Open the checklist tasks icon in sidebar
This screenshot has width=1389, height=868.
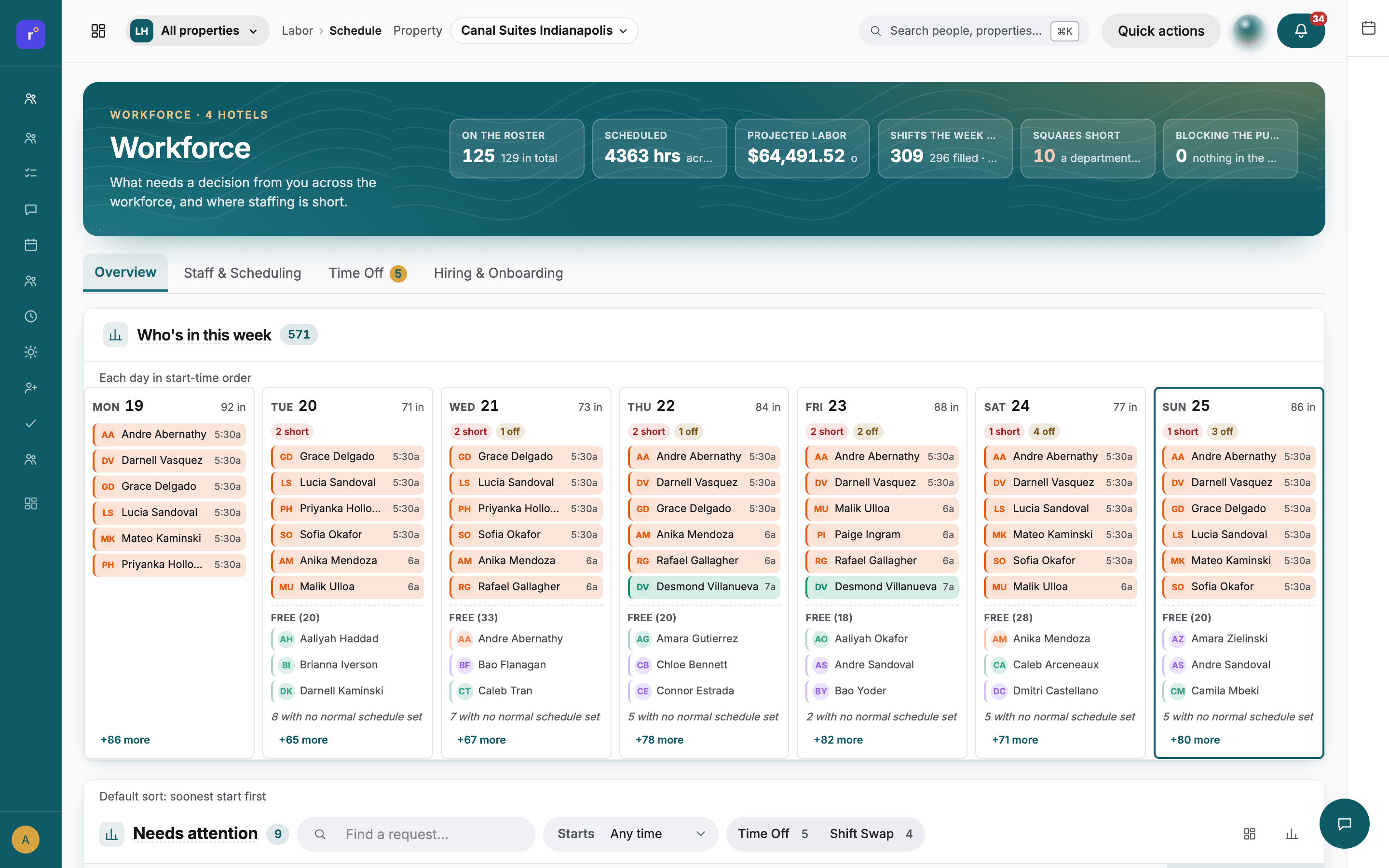(x=31, y=173)
